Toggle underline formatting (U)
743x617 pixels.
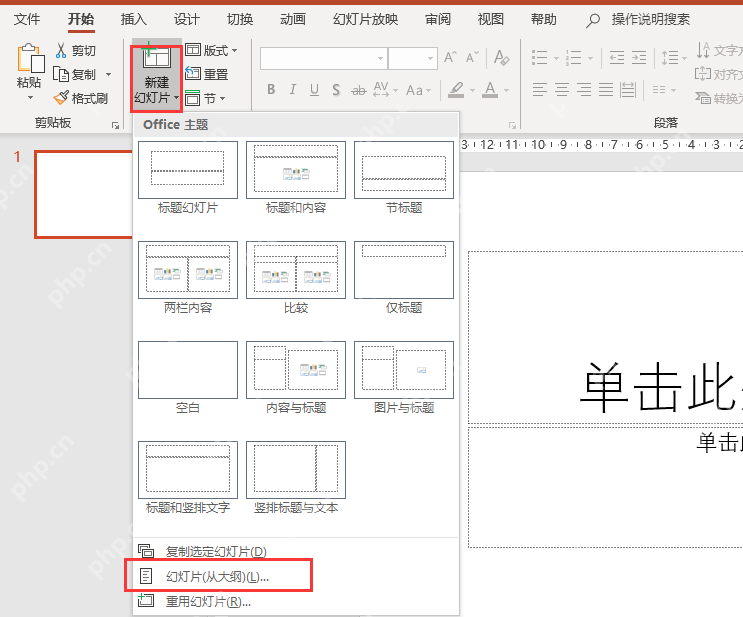[x=314, y=90]
